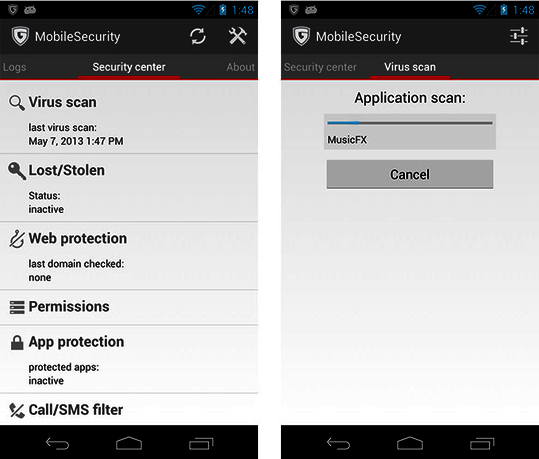
Task: Tap the MobileSecurity shield logo on left screen
Action: [x=20, y=36]
